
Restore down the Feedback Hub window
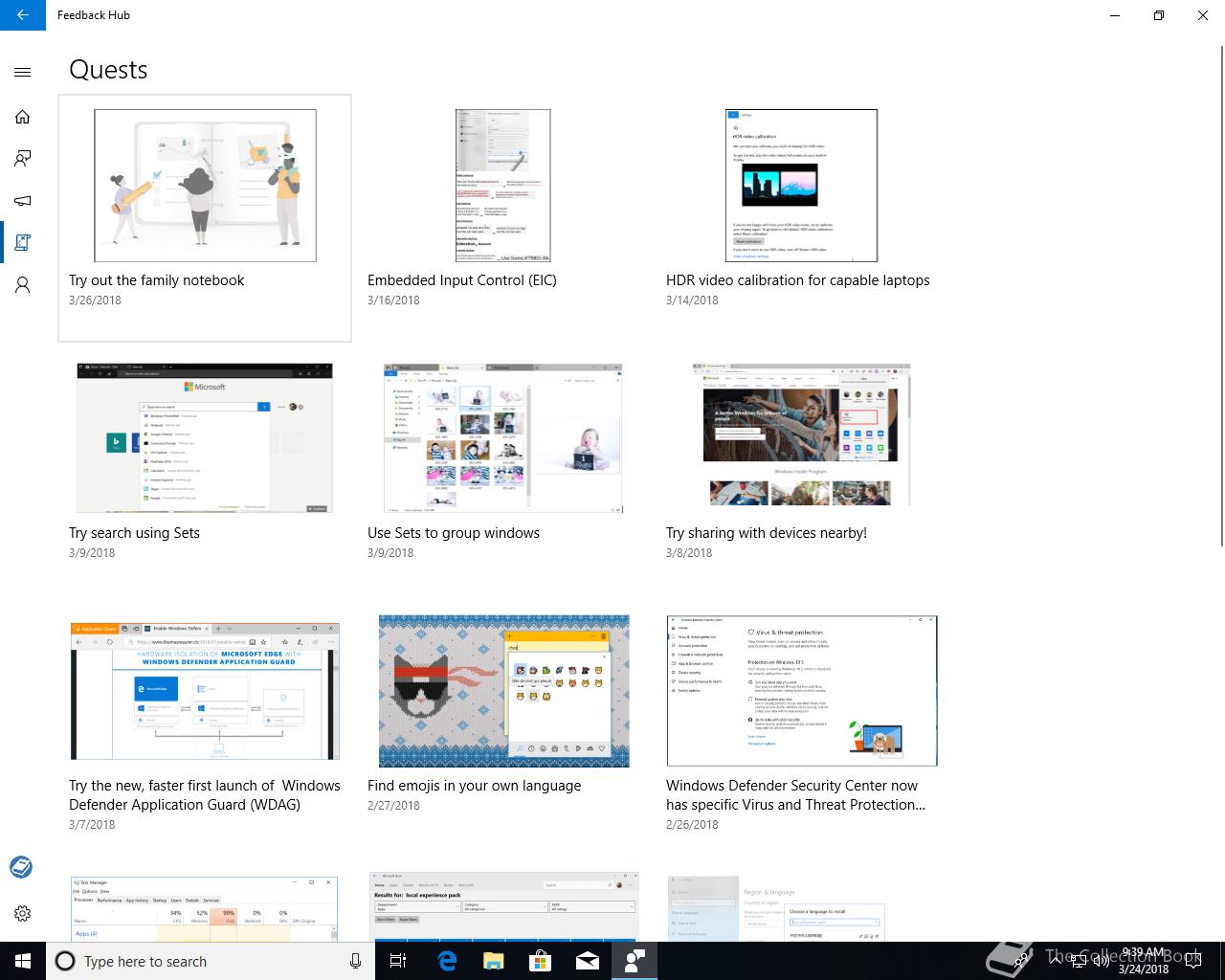pos(1159,15)
